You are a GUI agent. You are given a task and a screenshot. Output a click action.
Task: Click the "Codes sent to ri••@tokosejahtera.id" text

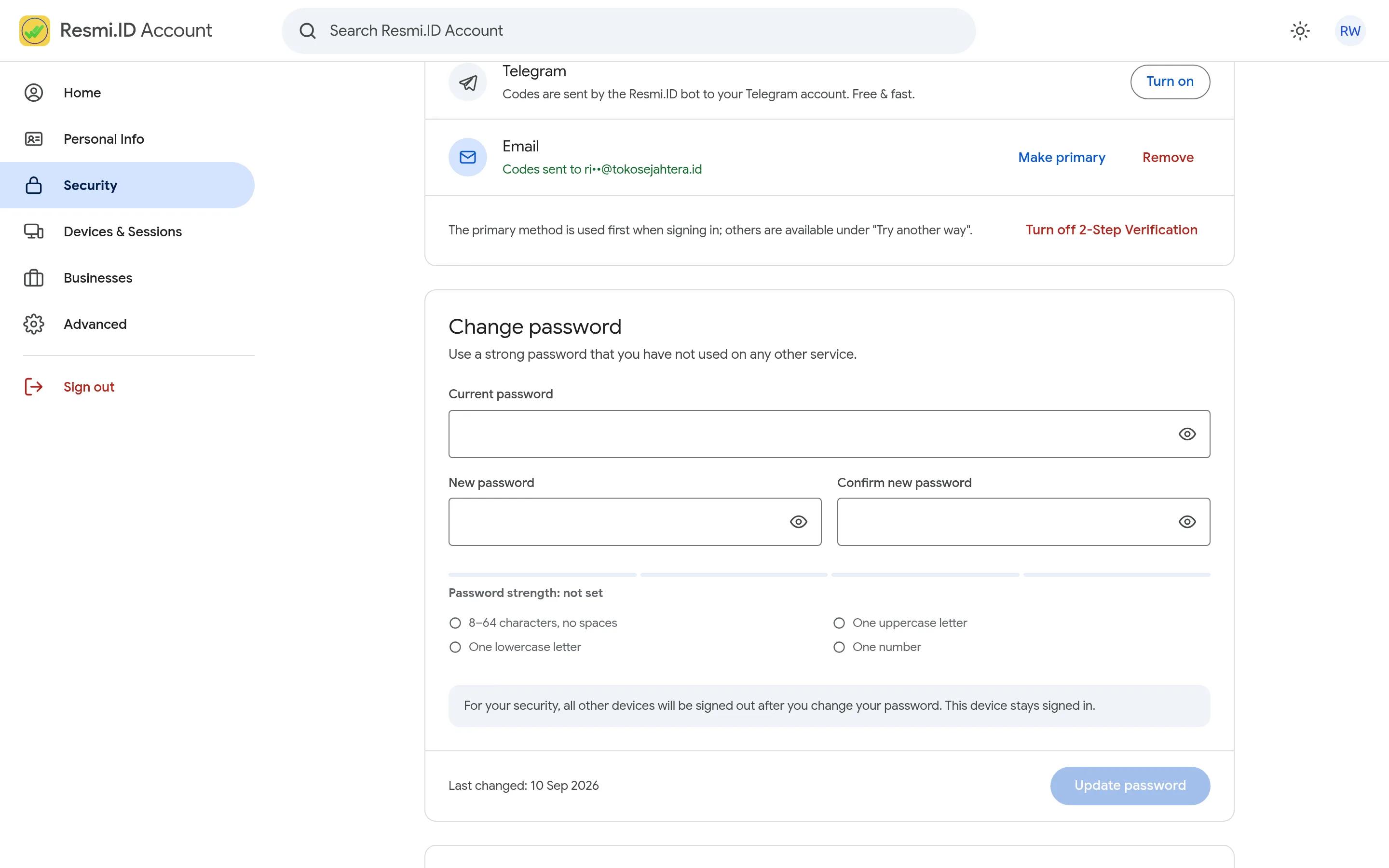[601, 169]
